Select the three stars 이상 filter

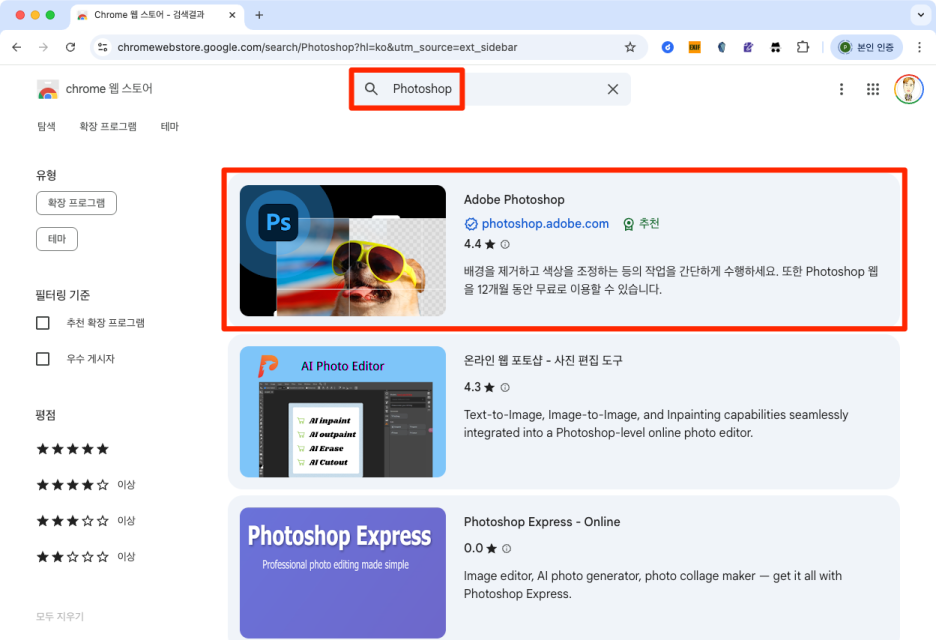point(86,521)
